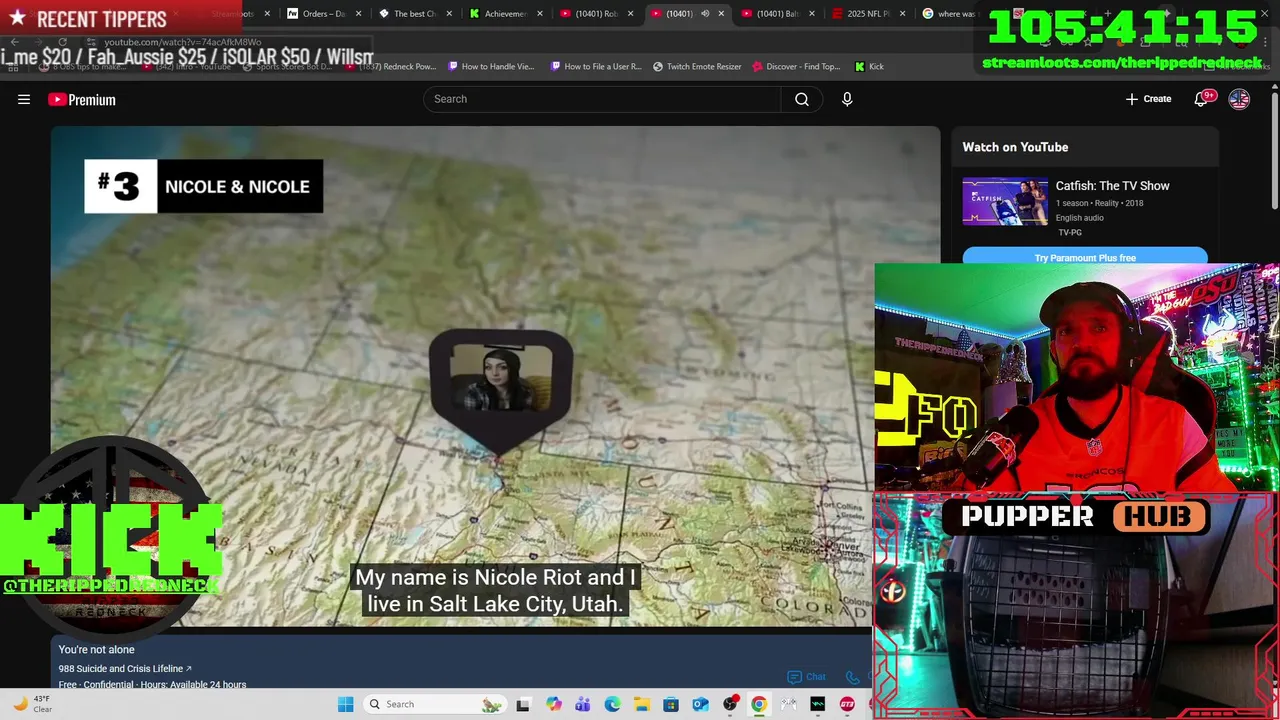Open the game controller app in taskbar
1280x720 pixels.
click(788, 704)
